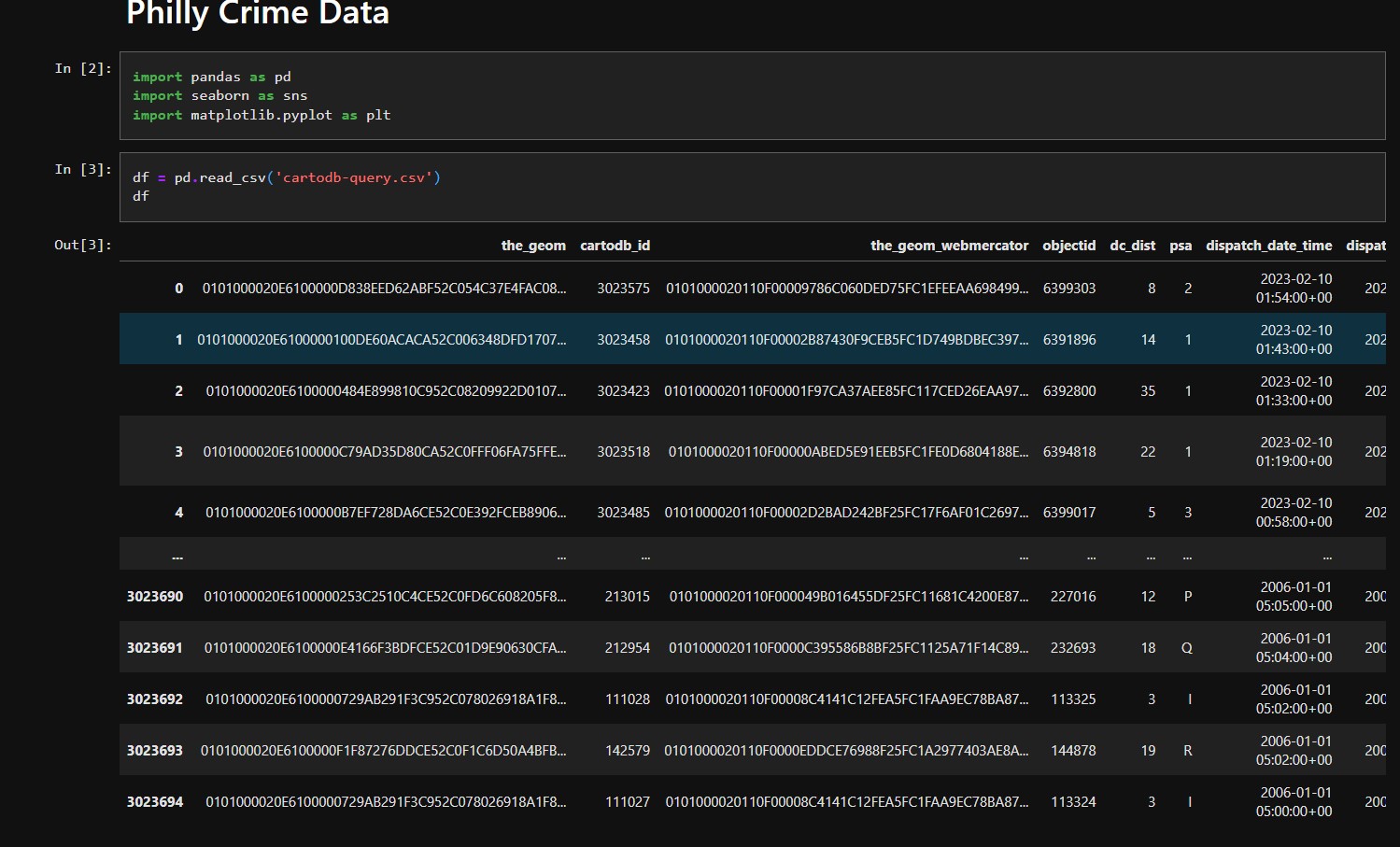Click cartodb_id value 142579
1400x847 pixels.
coord(627,751)
